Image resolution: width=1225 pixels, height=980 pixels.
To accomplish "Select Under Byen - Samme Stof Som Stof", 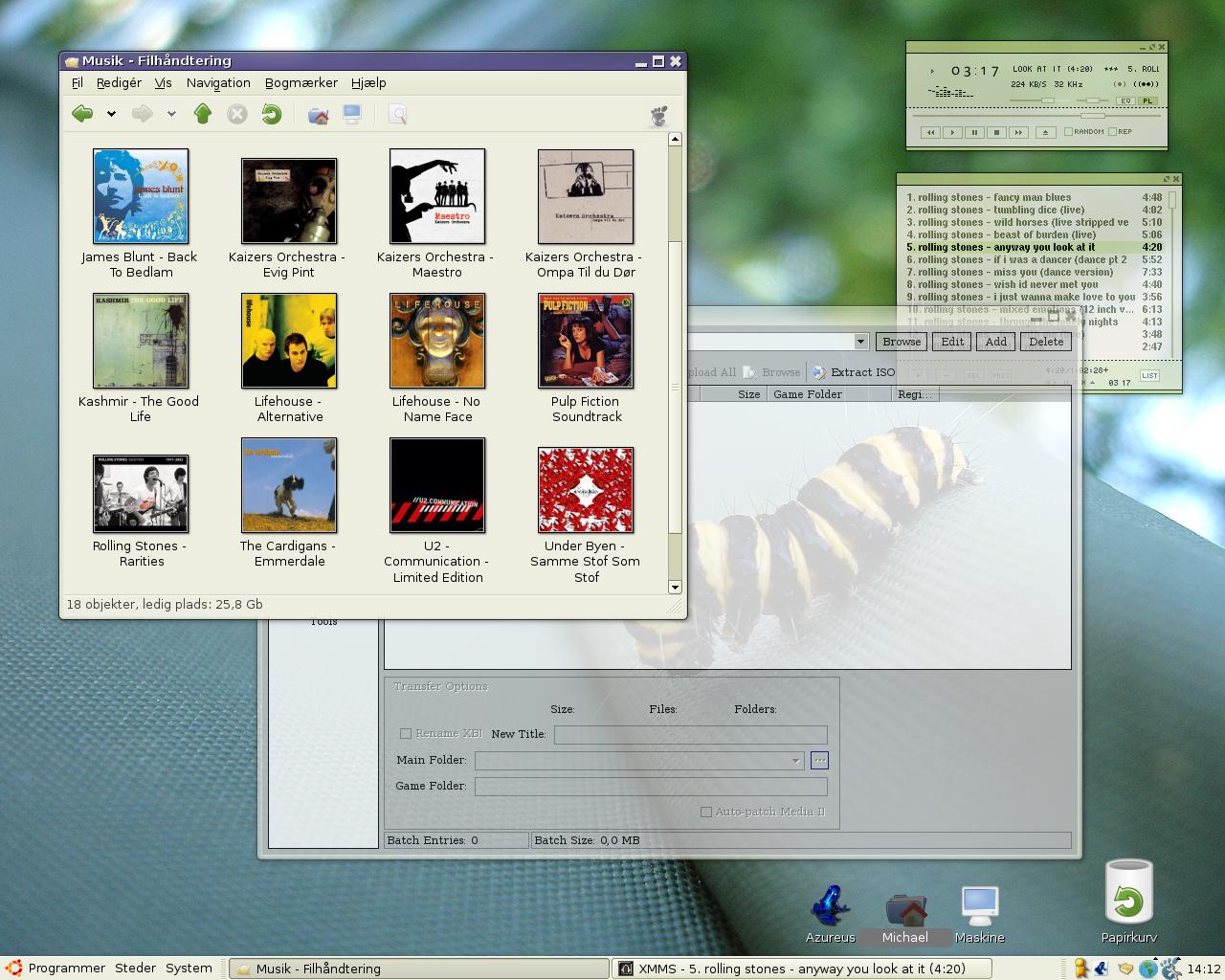I will coord(586,516).
